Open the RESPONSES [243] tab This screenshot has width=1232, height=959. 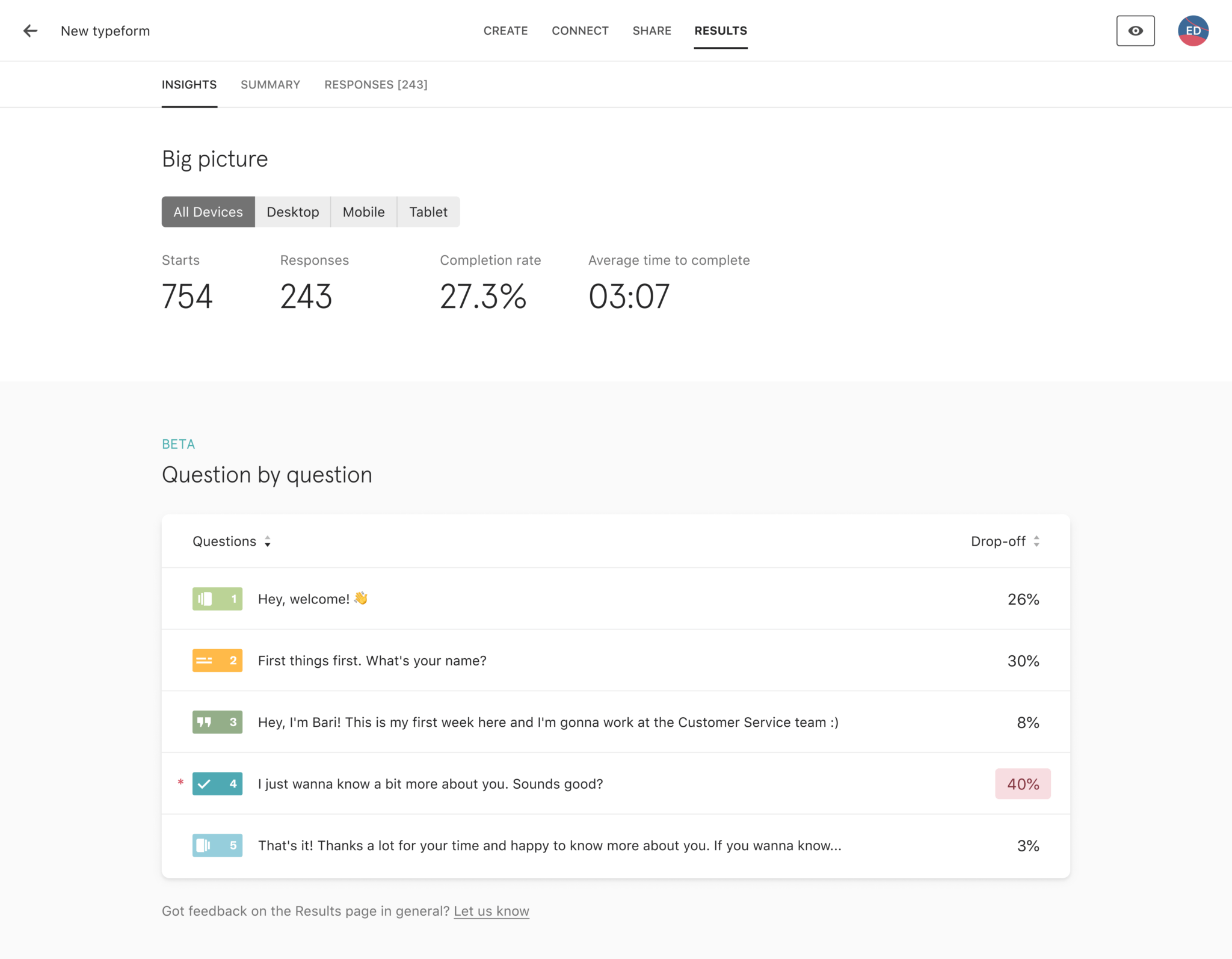coord(375,84)
